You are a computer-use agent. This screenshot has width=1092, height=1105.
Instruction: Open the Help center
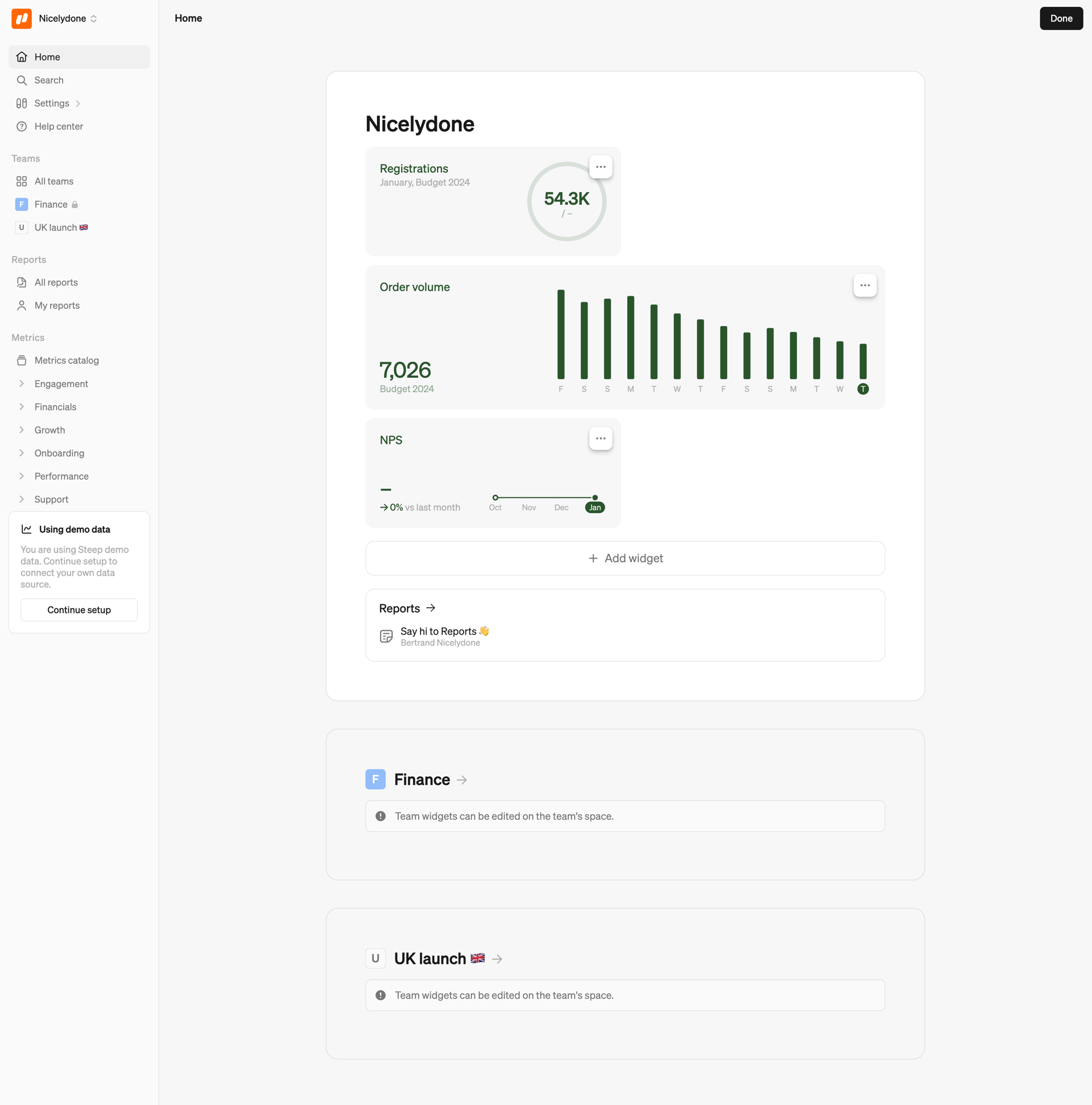pos(59,126)
